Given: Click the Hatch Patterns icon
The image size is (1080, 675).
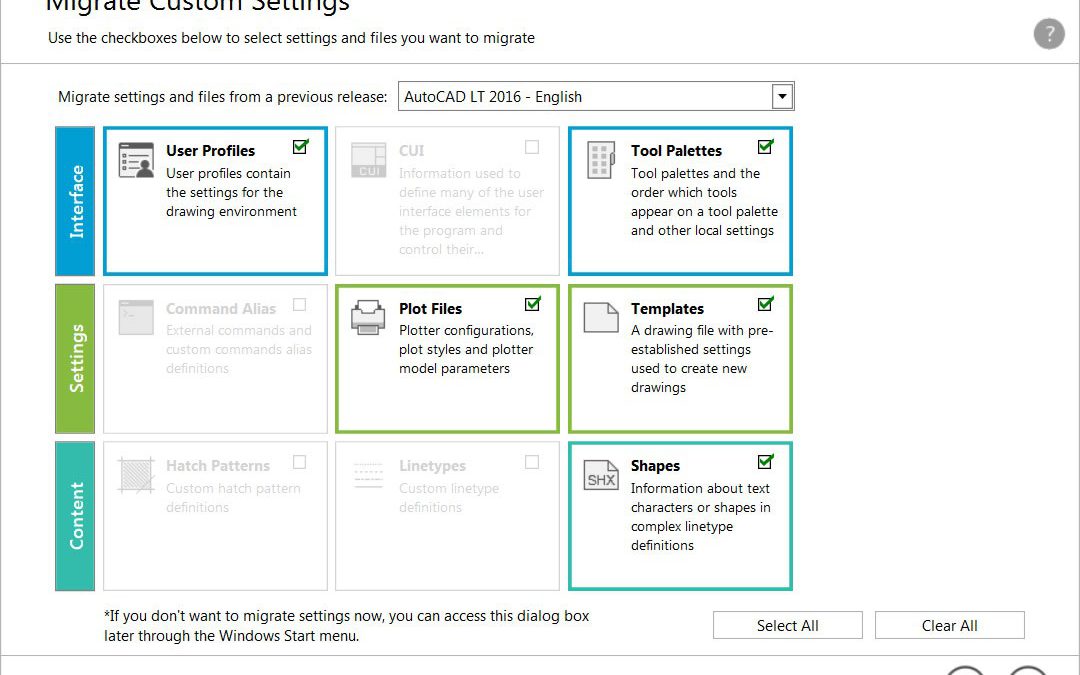Looking at the screenshot, I should pyautogui.click(x=136, y=475).
